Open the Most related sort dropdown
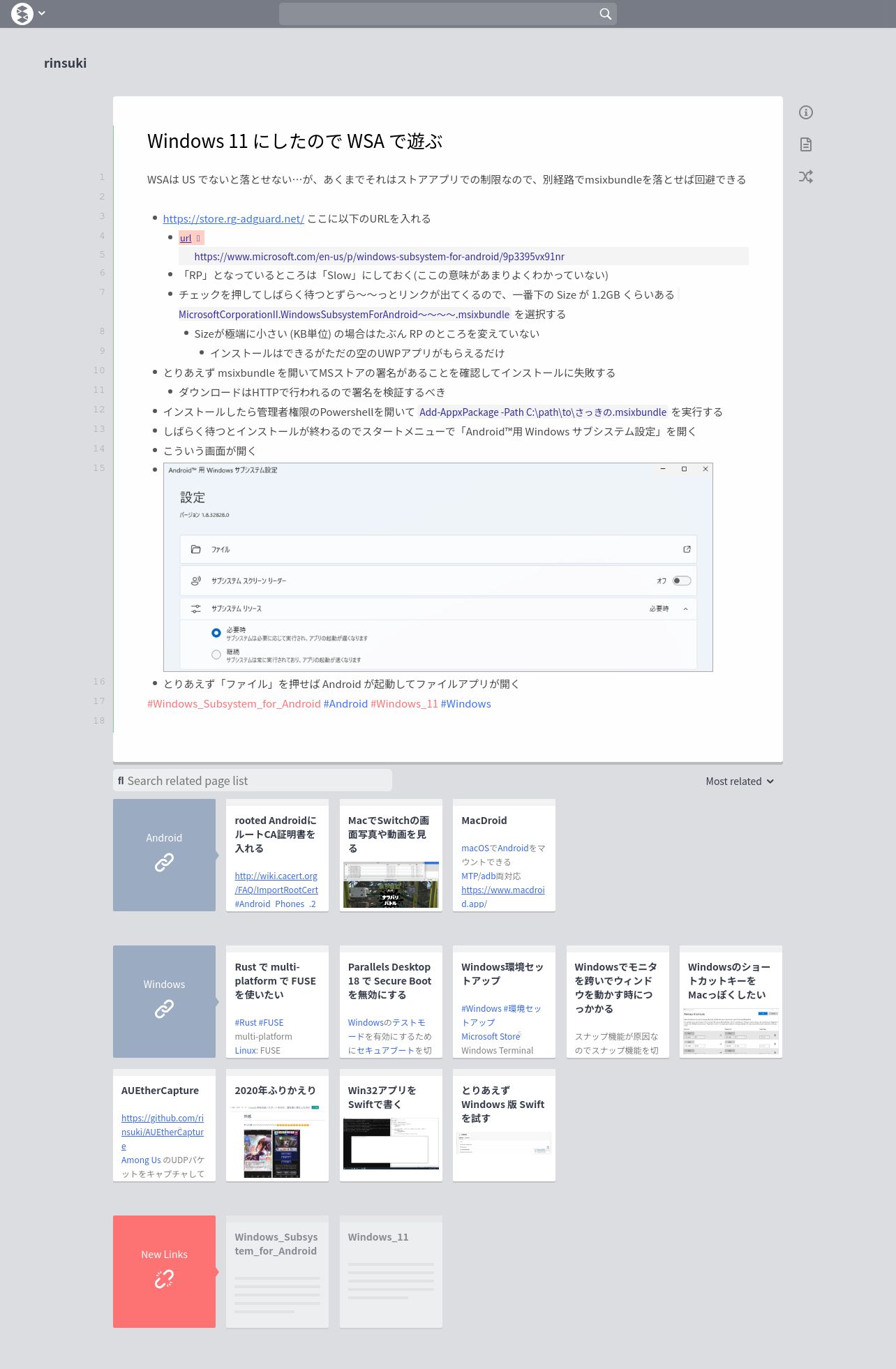 pyautogui.click(x=740, y=781)
